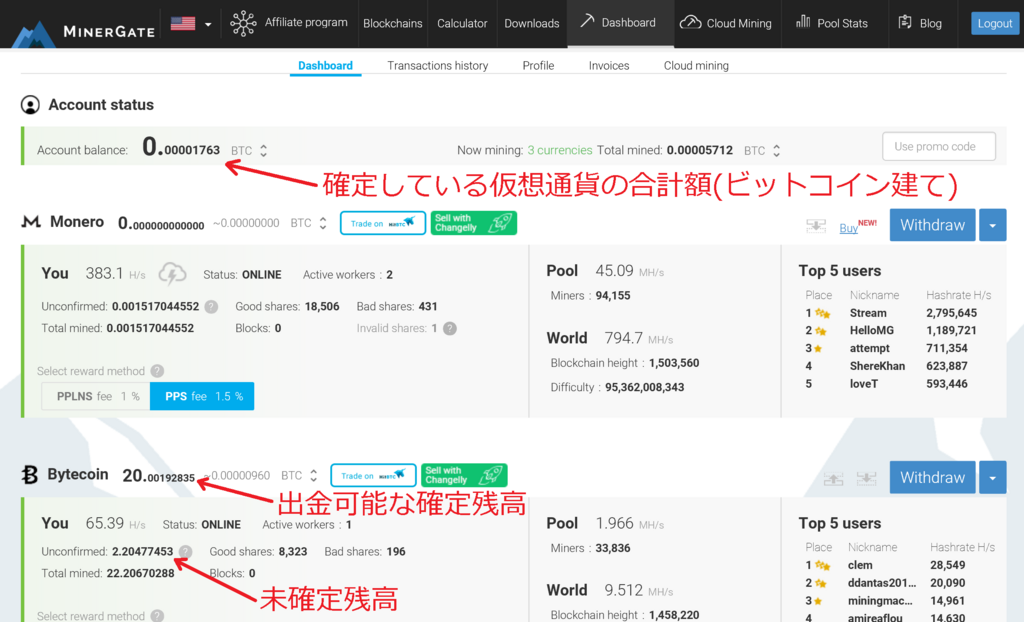Screen dimensions: 1024x622
Task: Click Pool Stats bar chart icon
Action: pos(803,22)
